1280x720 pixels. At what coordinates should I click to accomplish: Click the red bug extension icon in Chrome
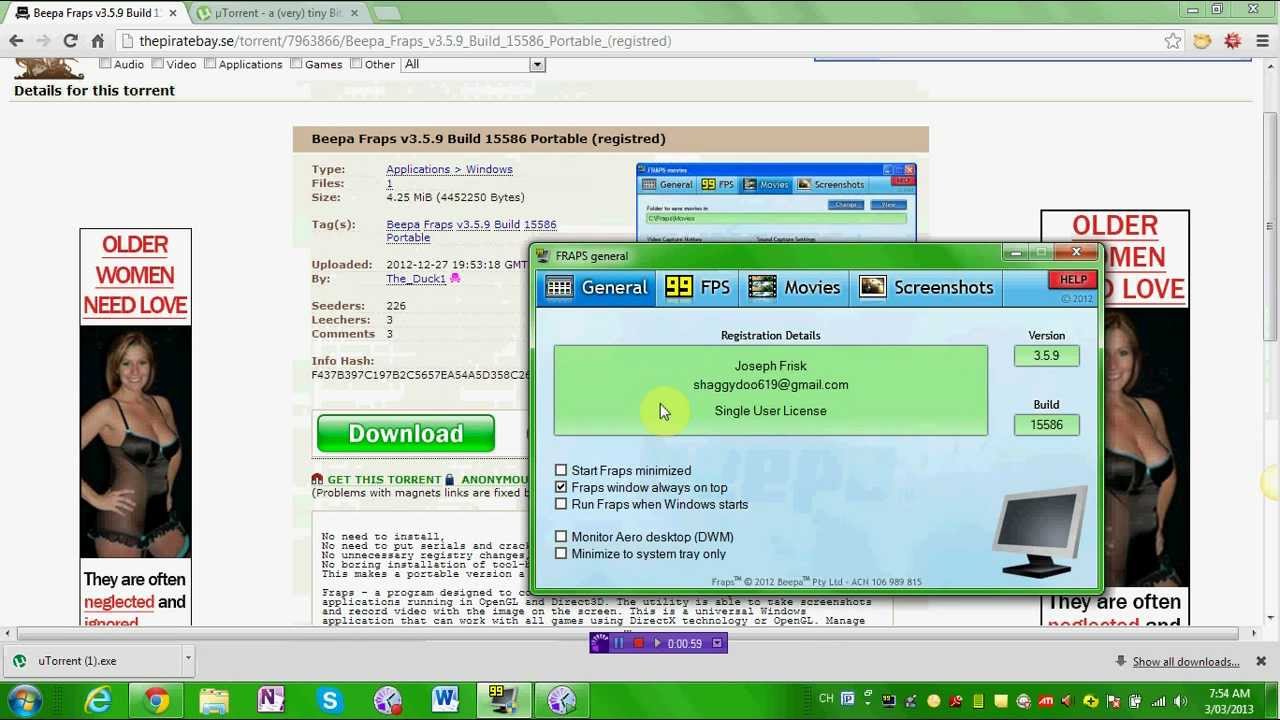pyautogui.click(x=1232, y=41)
